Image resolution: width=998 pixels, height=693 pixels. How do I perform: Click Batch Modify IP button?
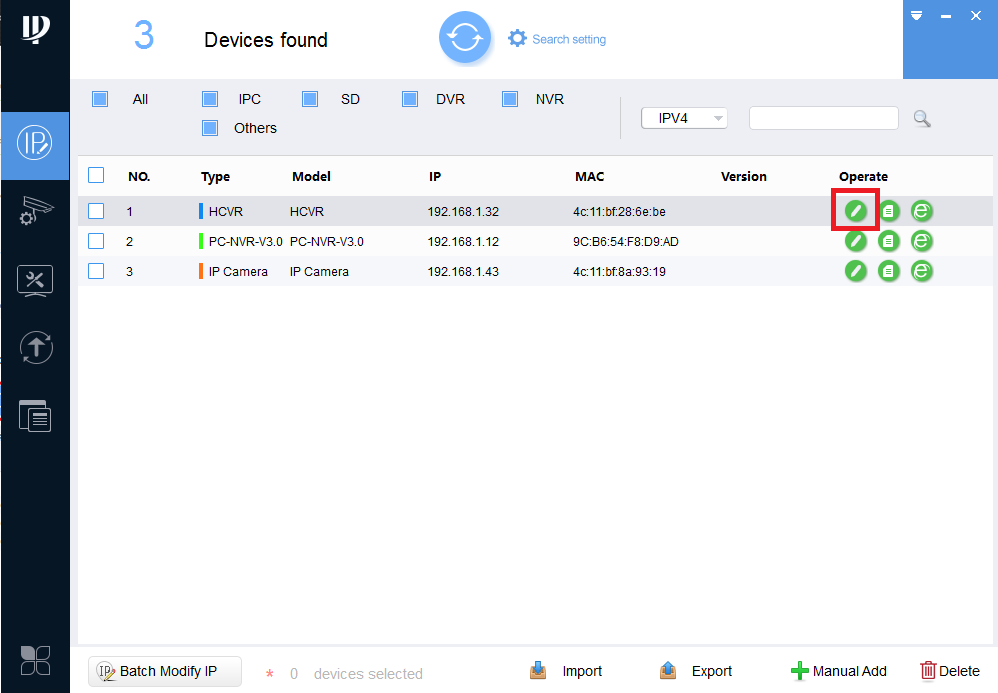165,671
